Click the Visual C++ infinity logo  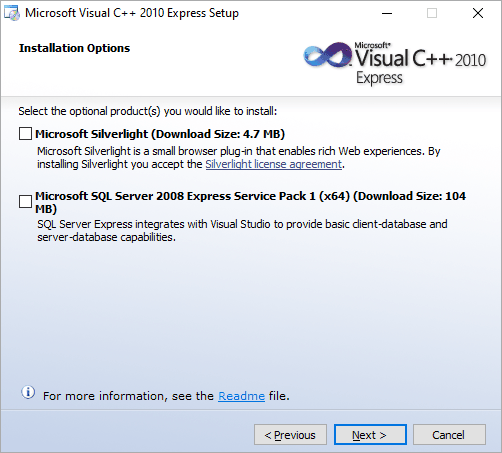tap(327, 55)
